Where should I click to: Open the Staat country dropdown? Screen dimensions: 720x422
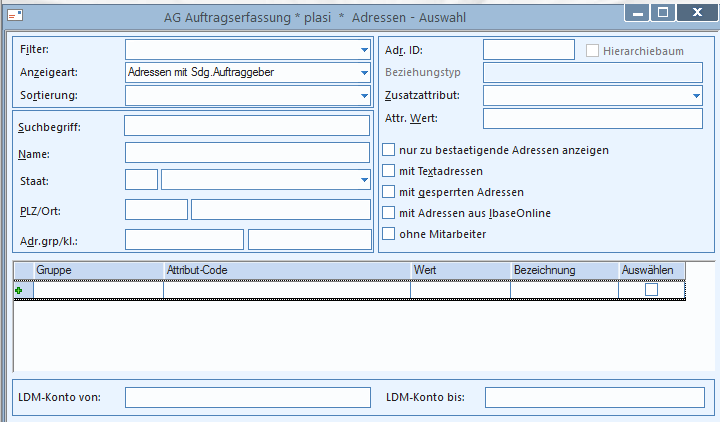point(364,180)
